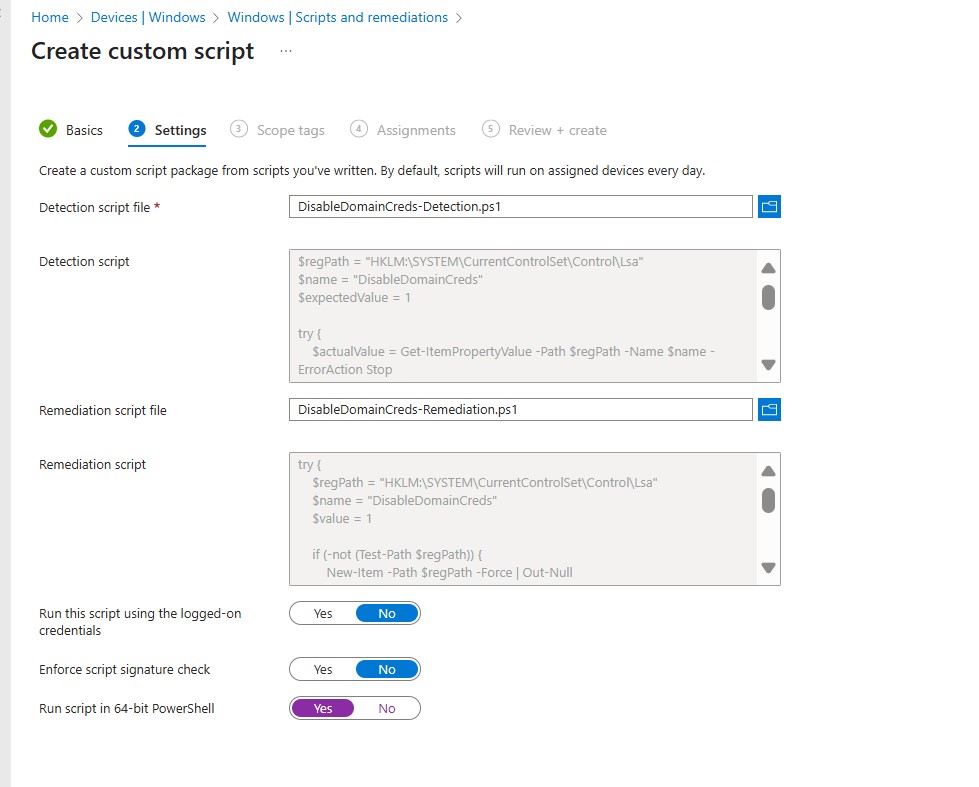Set Run script in 64-bit PowerShell to No
Viewport: 979px width, 787px height.
[387, 708]
